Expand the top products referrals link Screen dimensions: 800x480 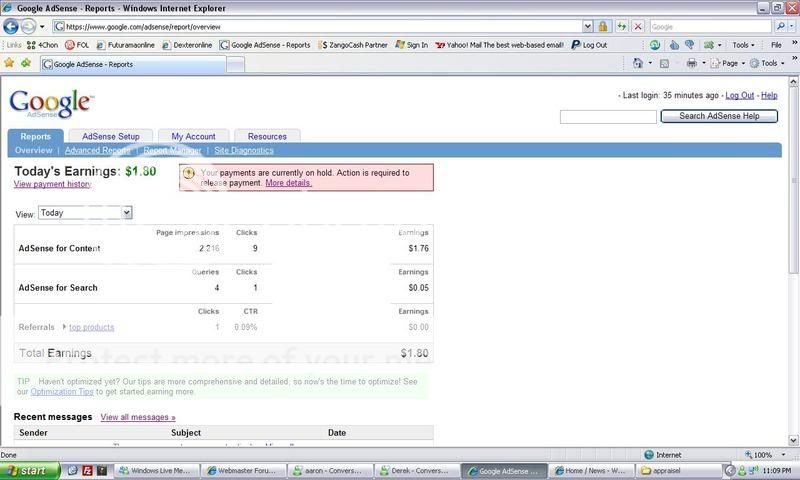pyautogui.click(x=91, y=327)
